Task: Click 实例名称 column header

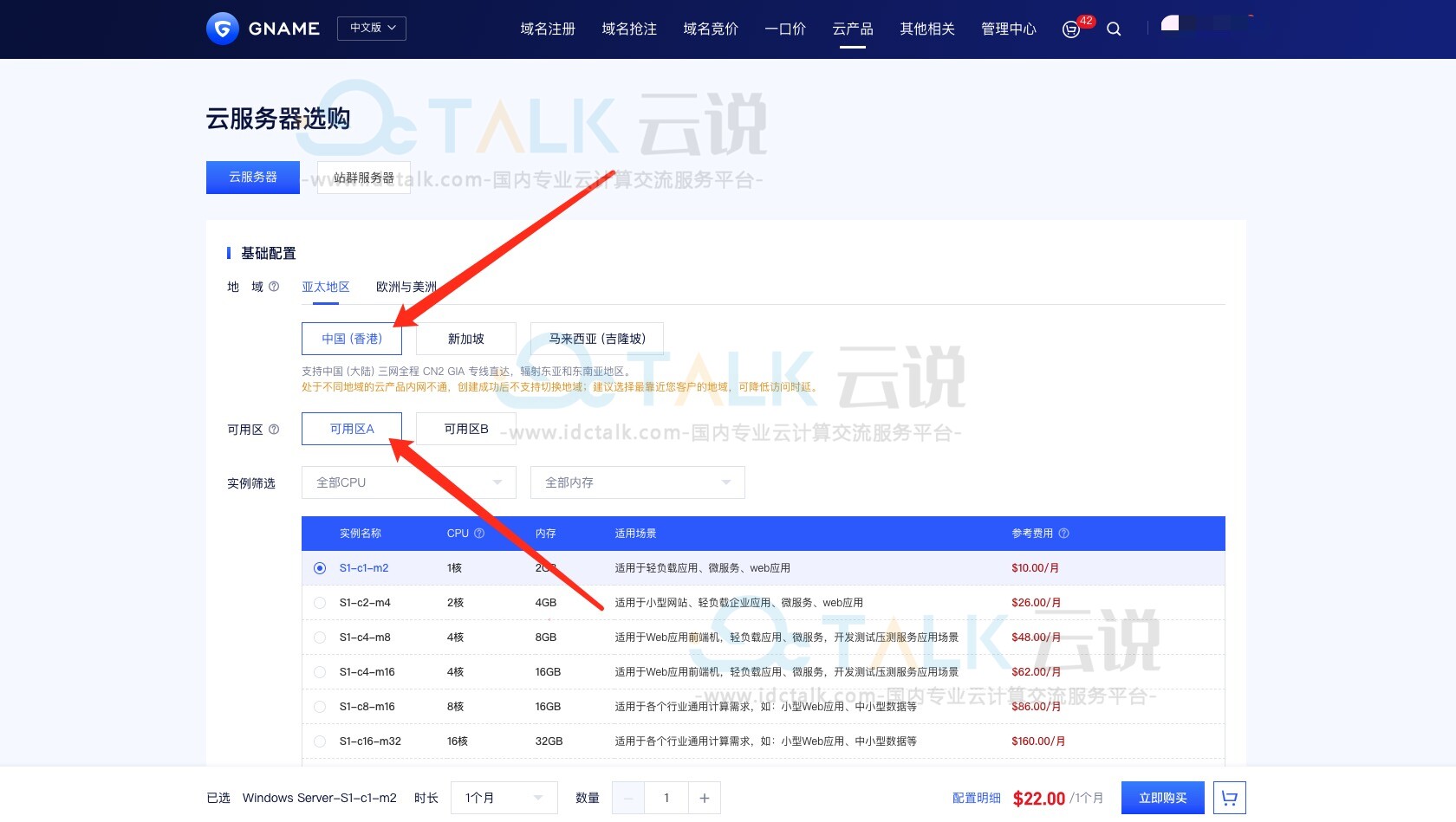Action: tap(361, 534)
